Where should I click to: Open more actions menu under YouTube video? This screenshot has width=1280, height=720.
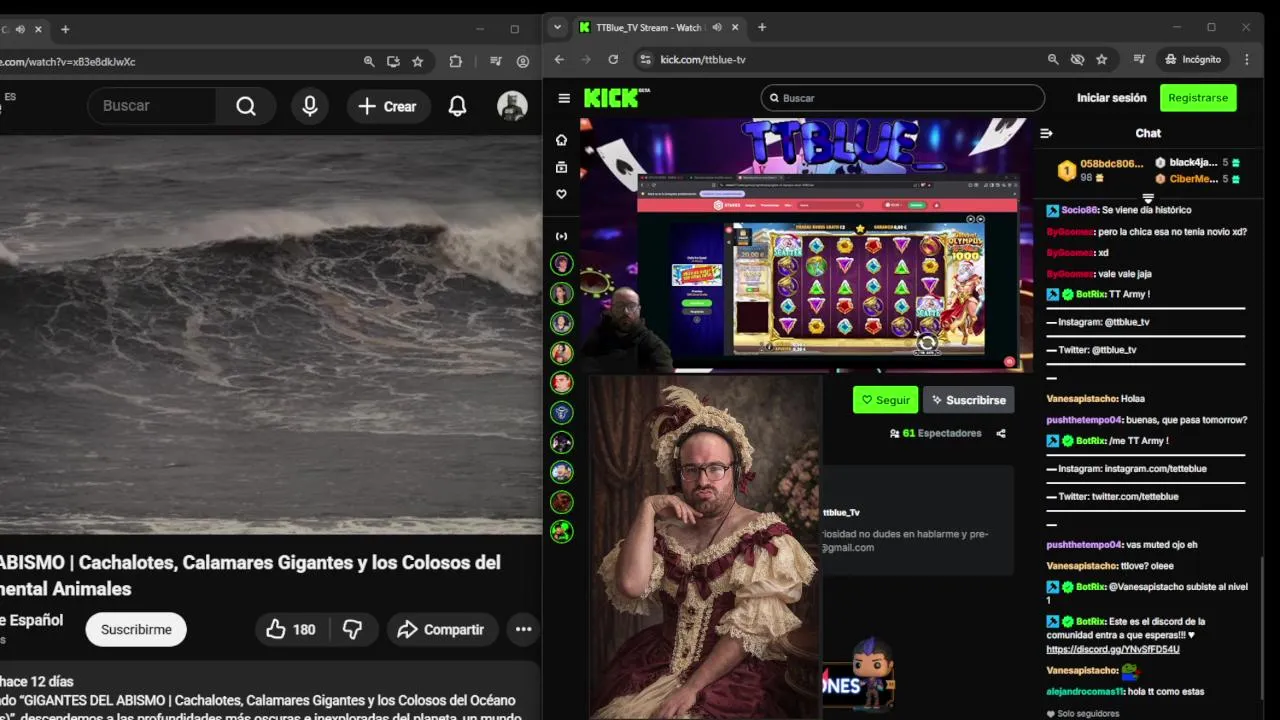[x=523, y=629]
